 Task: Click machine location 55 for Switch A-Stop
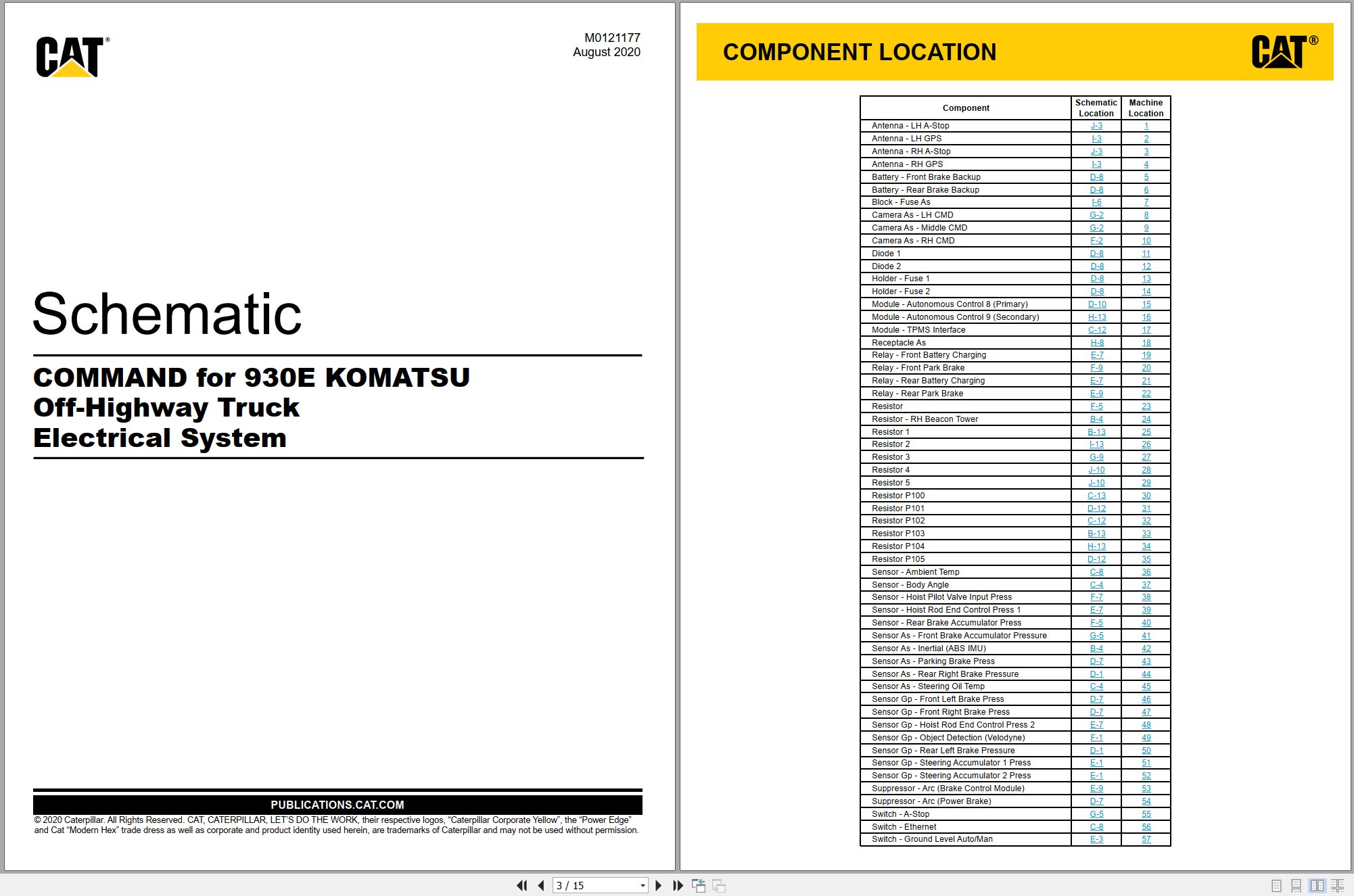pos(1146,814)
